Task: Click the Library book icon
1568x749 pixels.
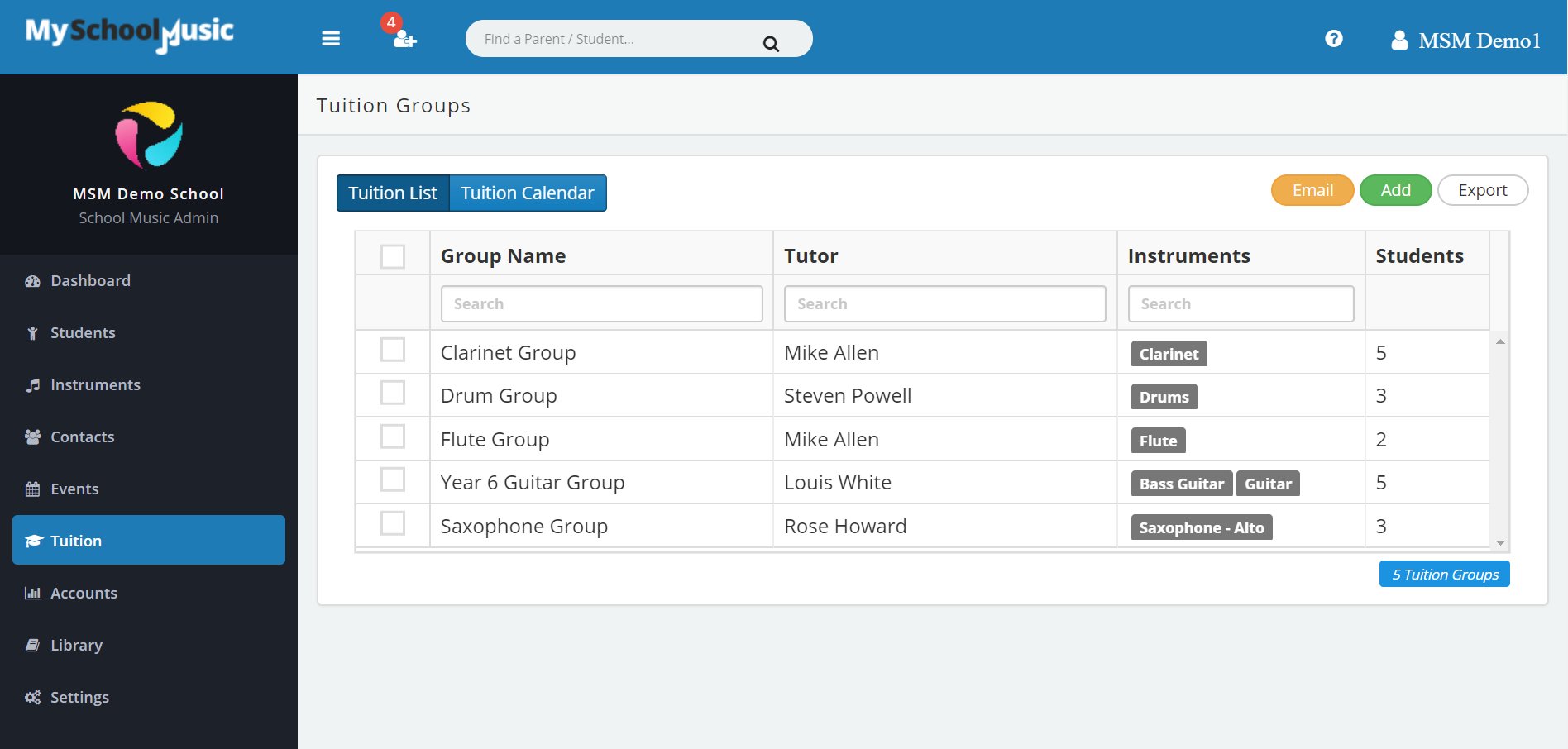Action: [32, 645]
